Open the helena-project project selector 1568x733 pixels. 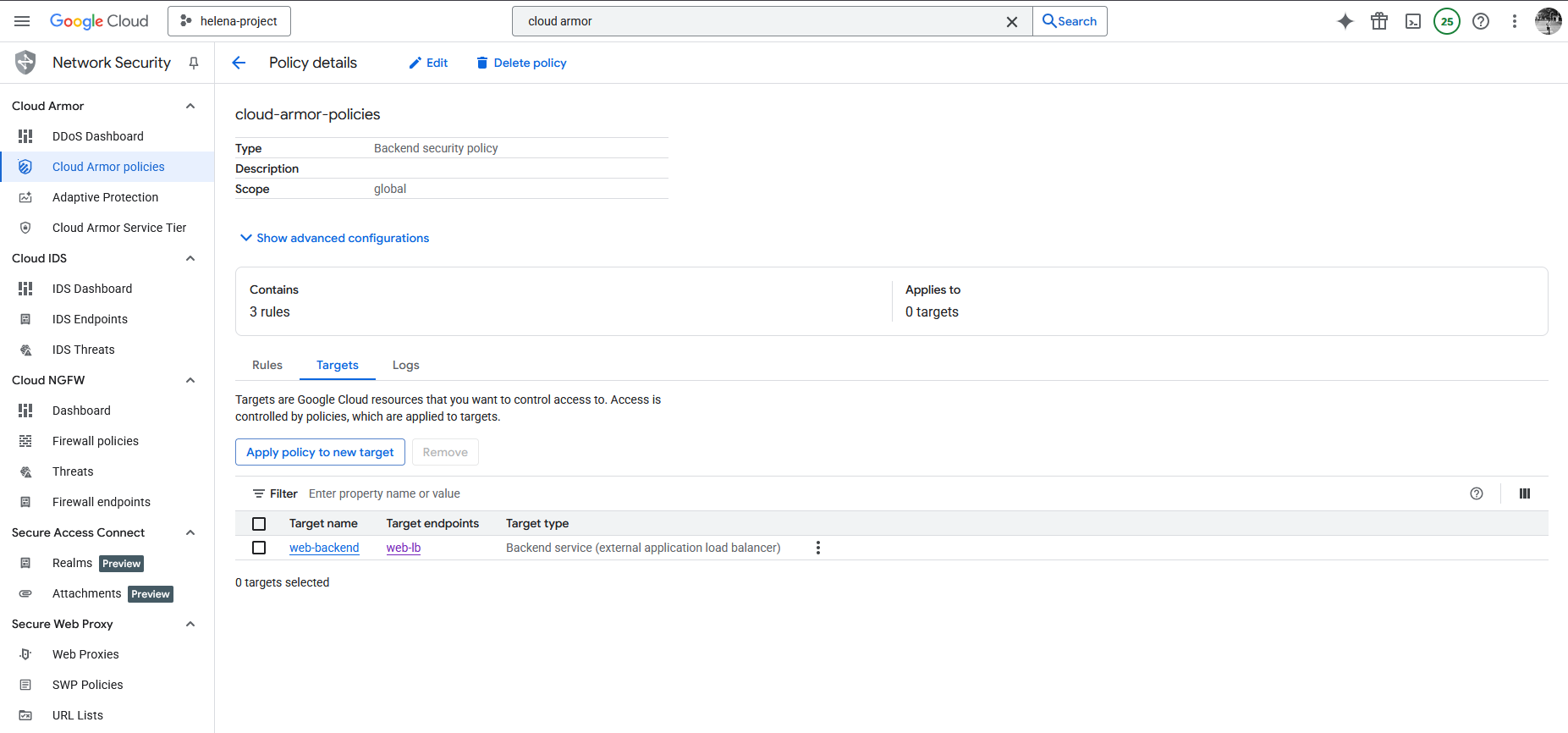tap(229, 21)
